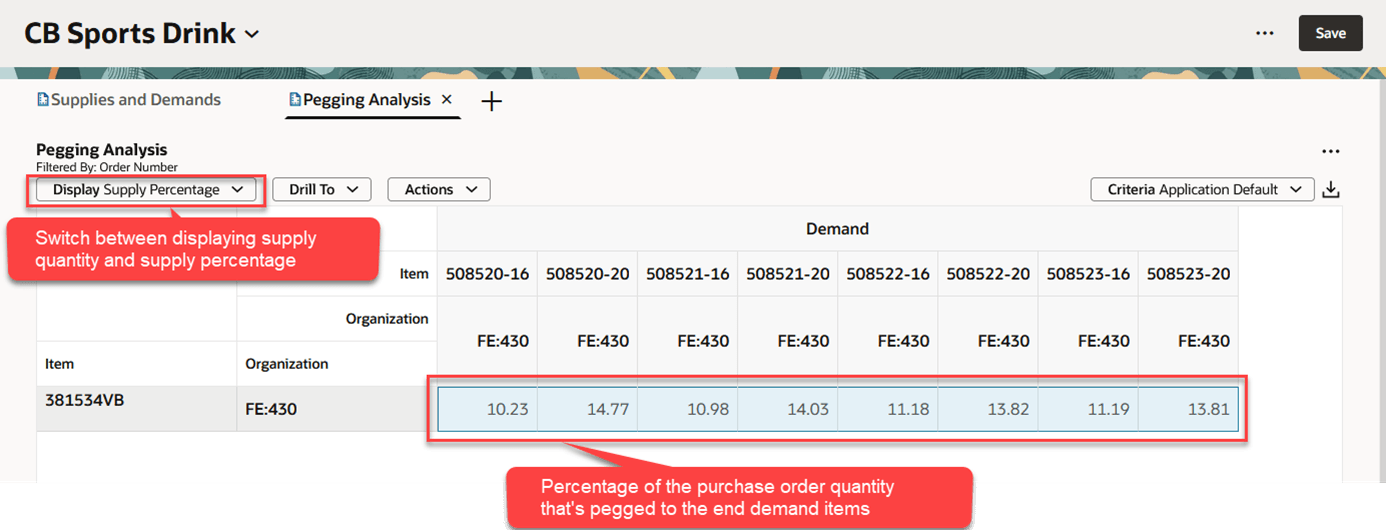Screen dimensions: 1386x530
Task: Select the FE:430 row organization cell
Action: pyautogui.click(x=337, y=409)
